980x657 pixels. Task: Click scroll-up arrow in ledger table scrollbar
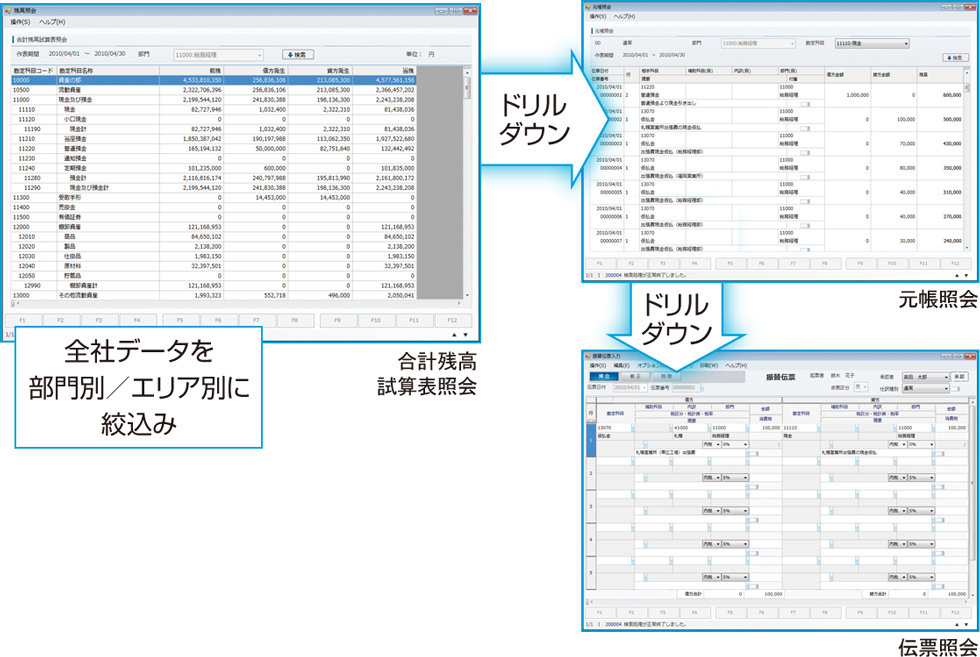(967, 71)
